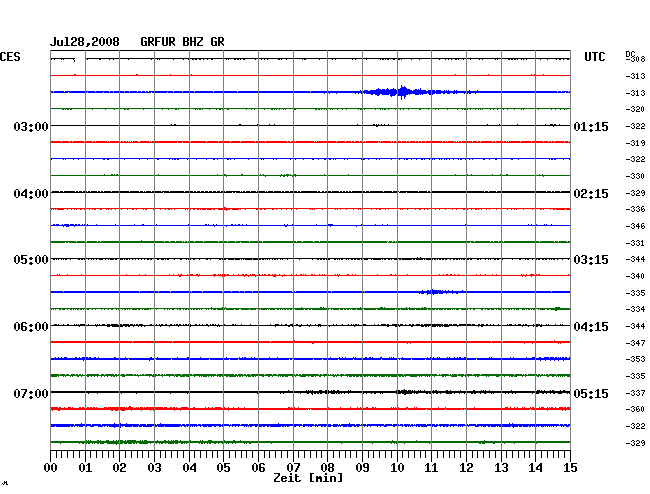This screenshot has width=650, height=494.
Task: Click the 03:15 UTC time label
Action: (x=591, y=260)
